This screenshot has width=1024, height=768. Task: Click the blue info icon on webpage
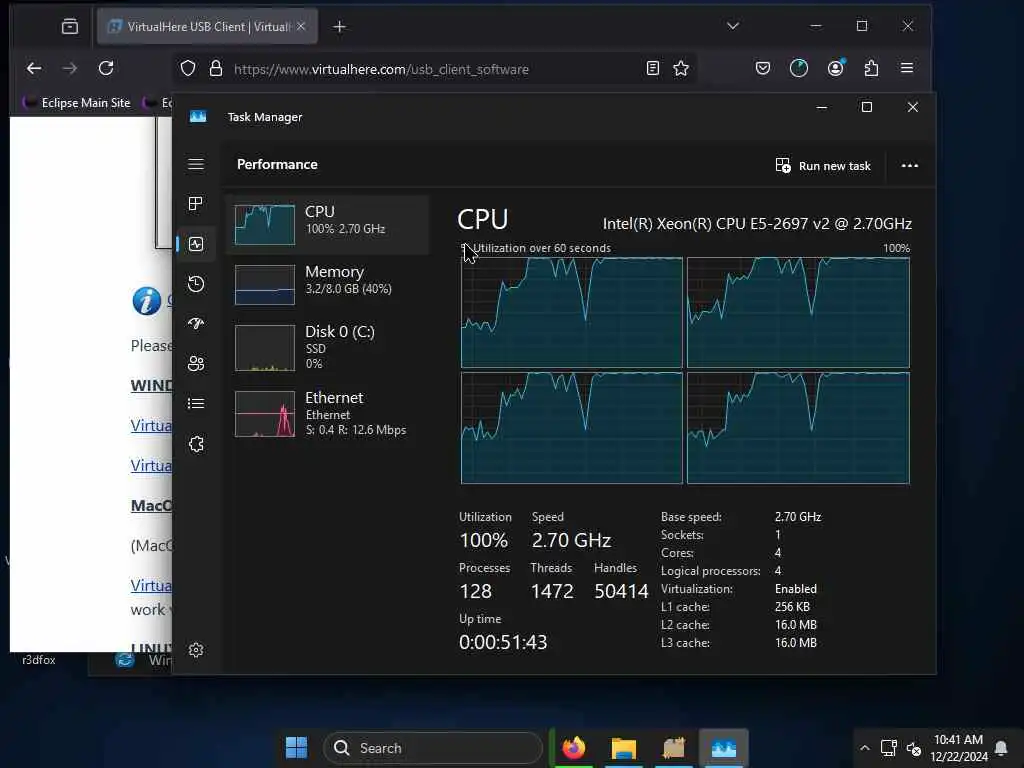click(146, 301)
